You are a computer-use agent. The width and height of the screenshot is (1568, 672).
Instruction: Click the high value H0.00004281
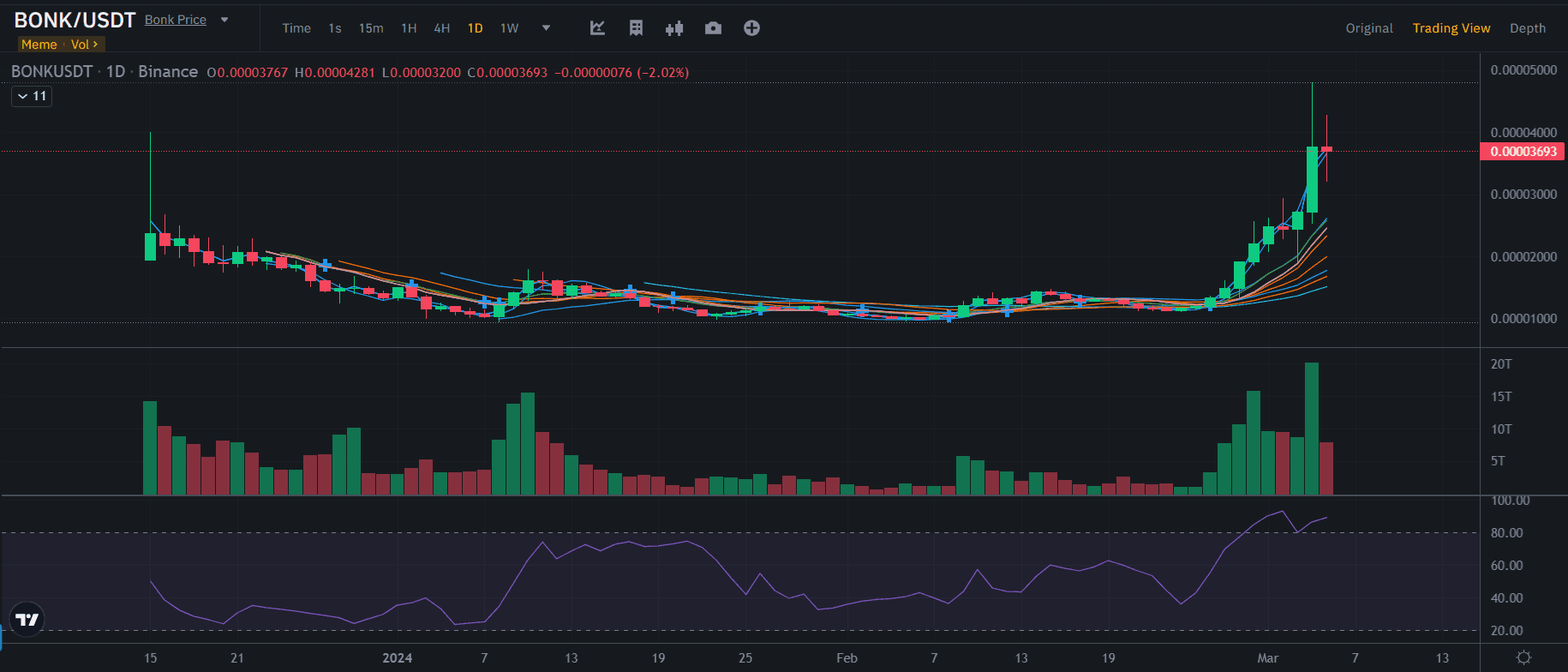335,73
